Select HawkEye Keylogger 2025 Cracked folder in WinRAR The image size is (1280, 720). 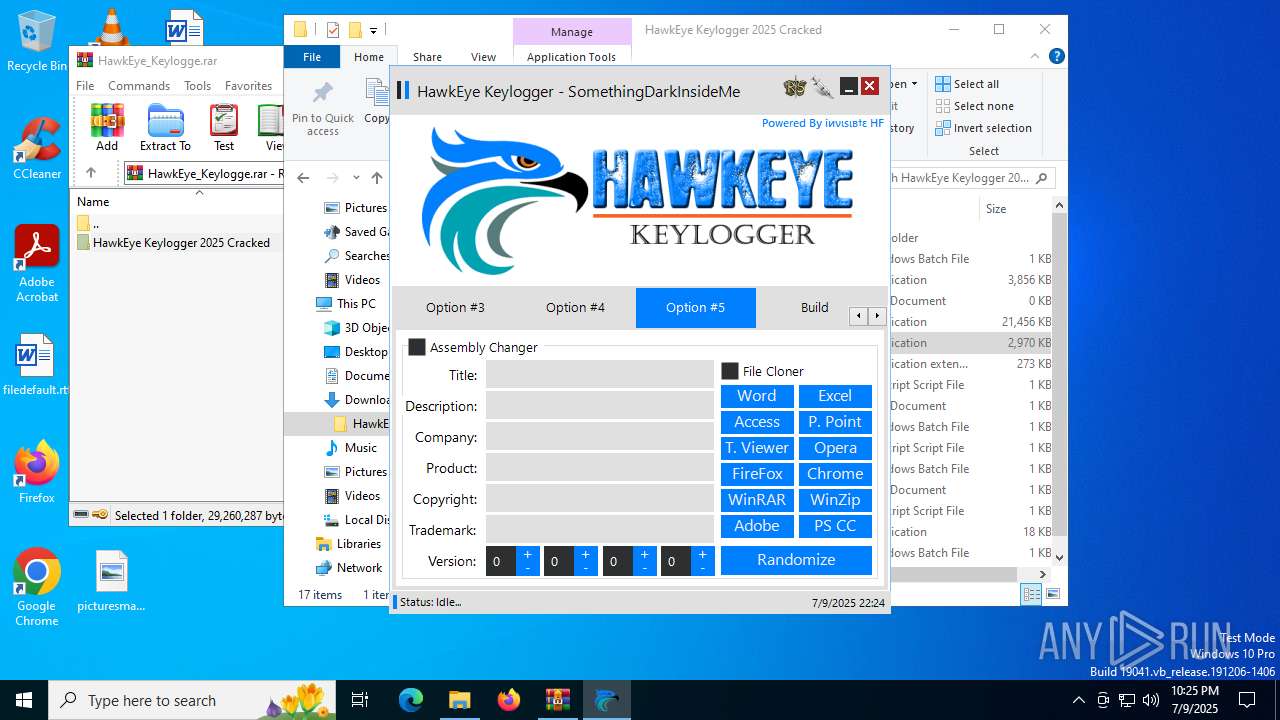point(180,243)
